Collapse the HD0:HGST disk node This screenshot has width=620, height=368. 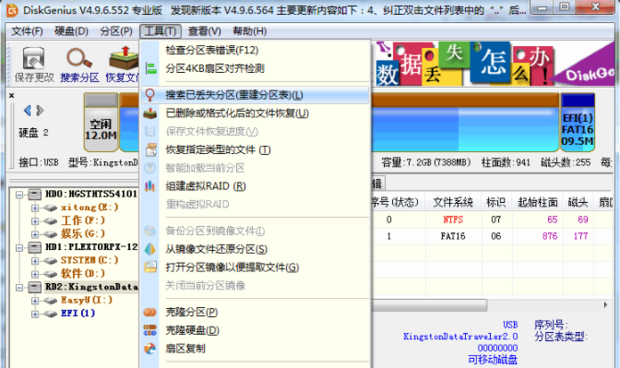click(x=19, y=195)
